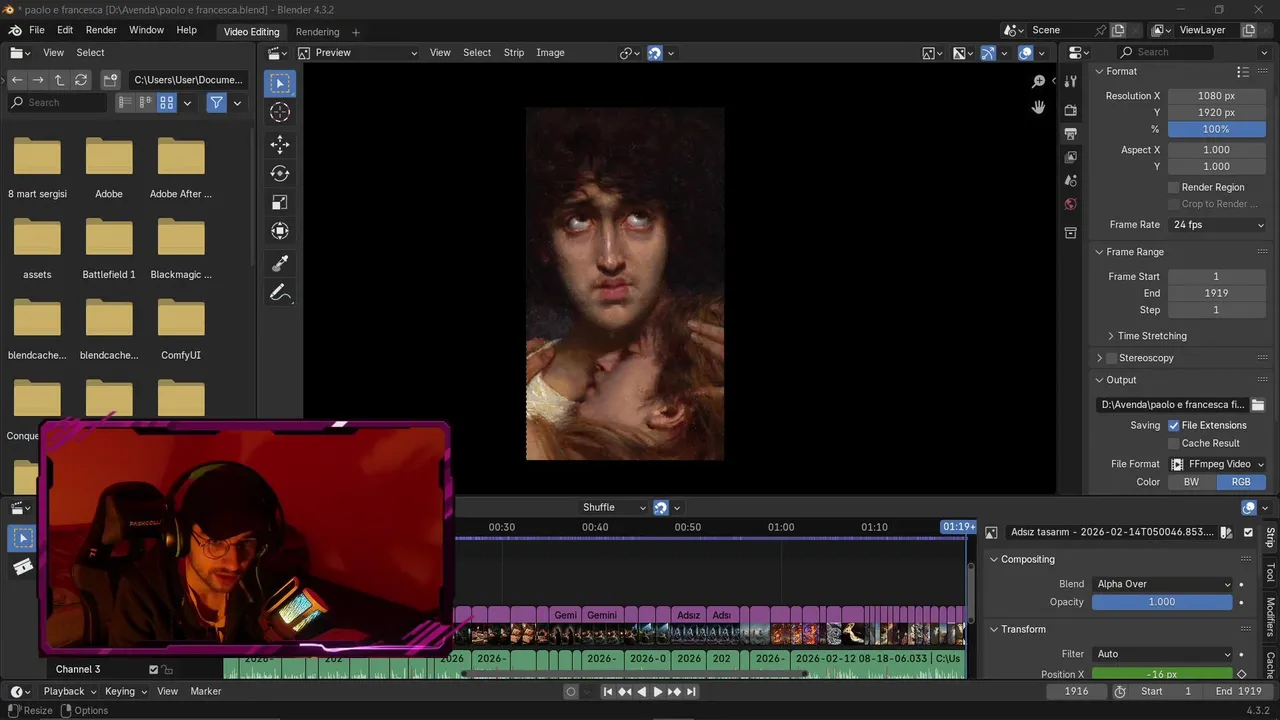Select RGB color mode
This screenshot has height=720, width=1280.
pyautogui.click(x=1241, y=482)
